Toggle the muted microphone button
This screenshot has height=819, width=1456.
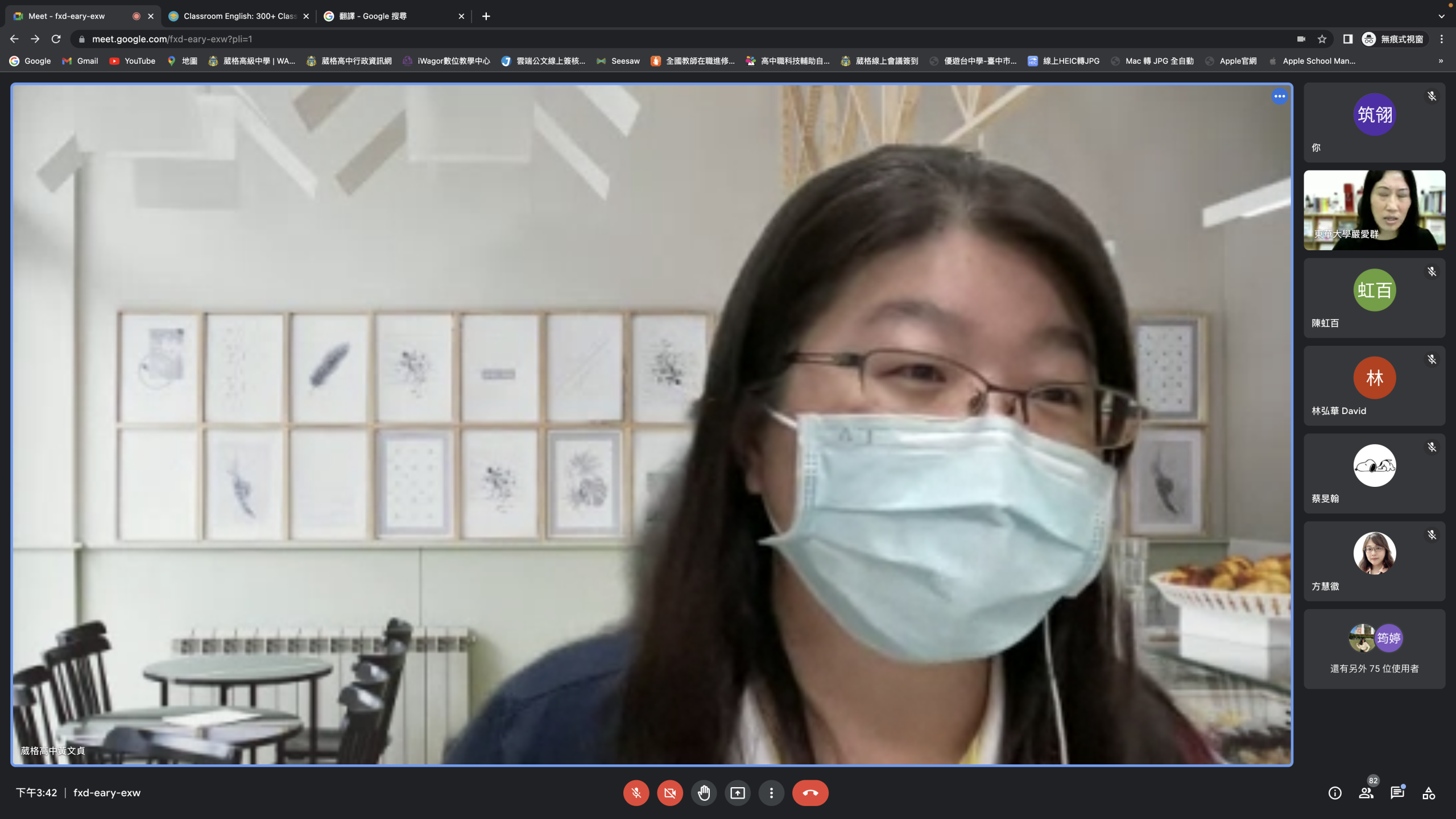coord(636,793)
